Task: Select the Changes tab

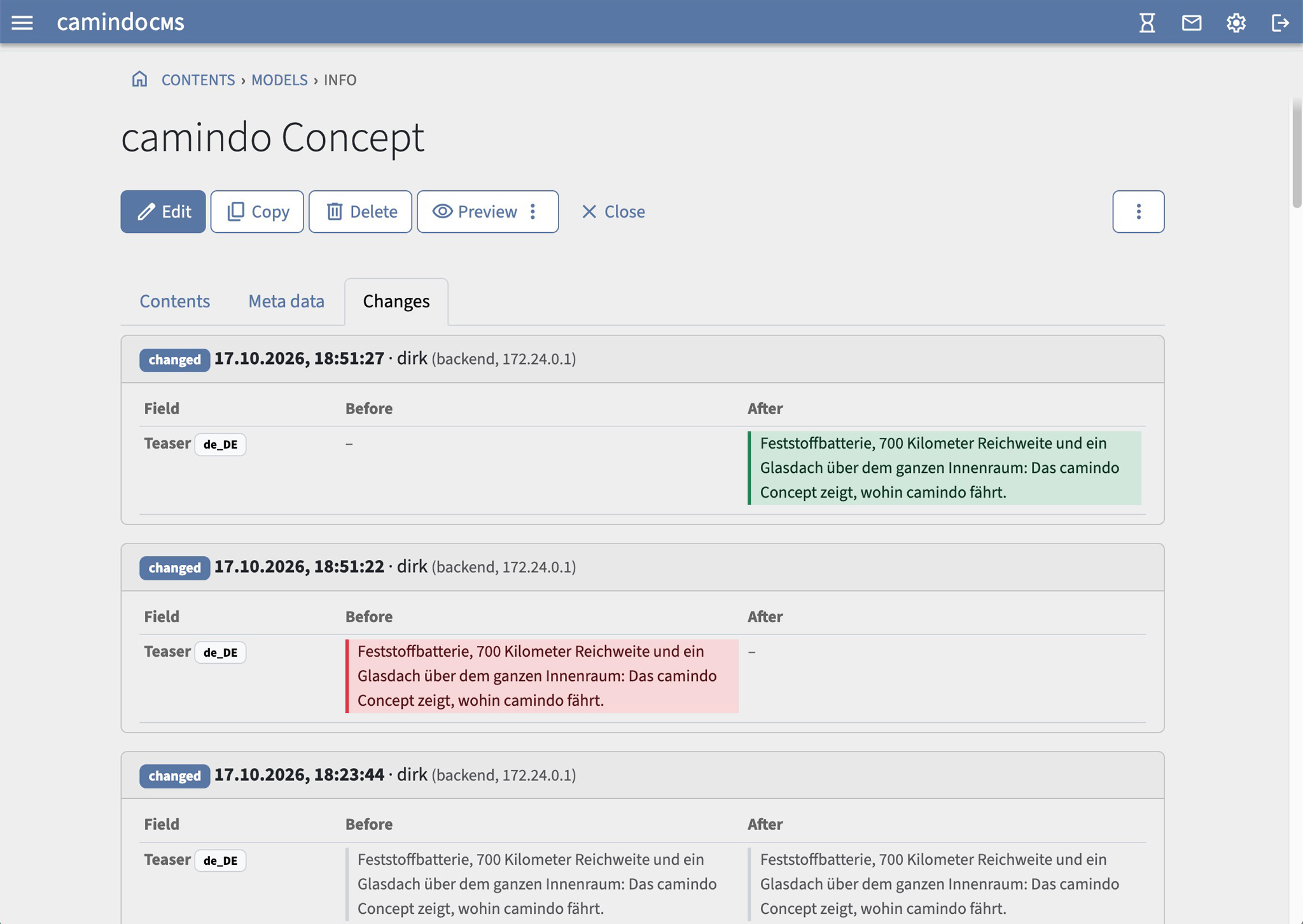Action: [x=396, y=301]
